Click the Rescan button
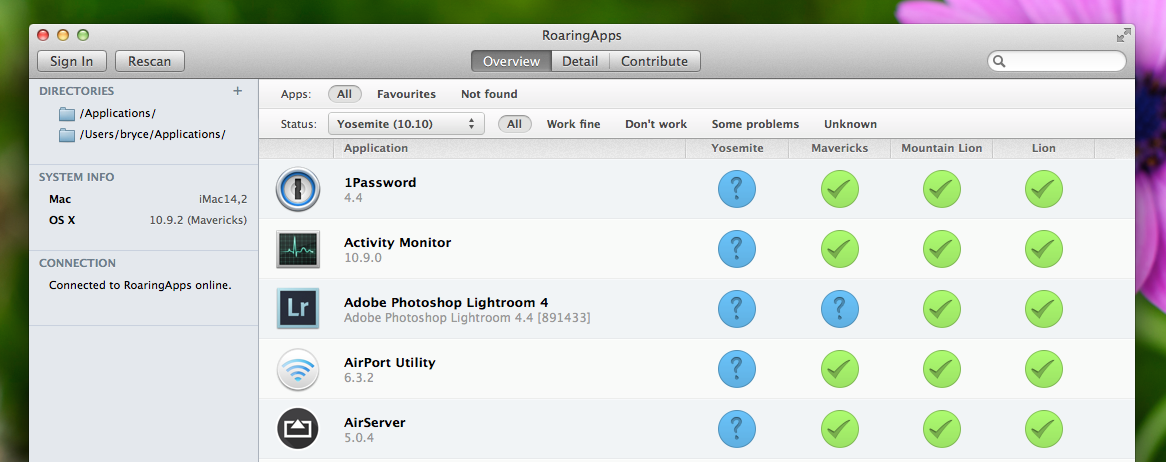The width and height of the screenshot is (1166, 462). 149,61
